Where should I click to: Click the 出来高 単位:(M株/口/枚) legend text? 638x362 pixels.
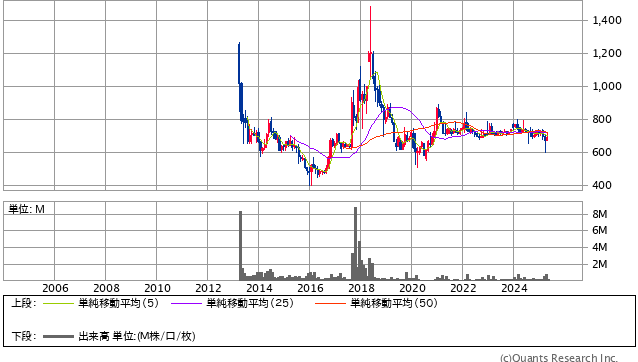click(137, 336)
